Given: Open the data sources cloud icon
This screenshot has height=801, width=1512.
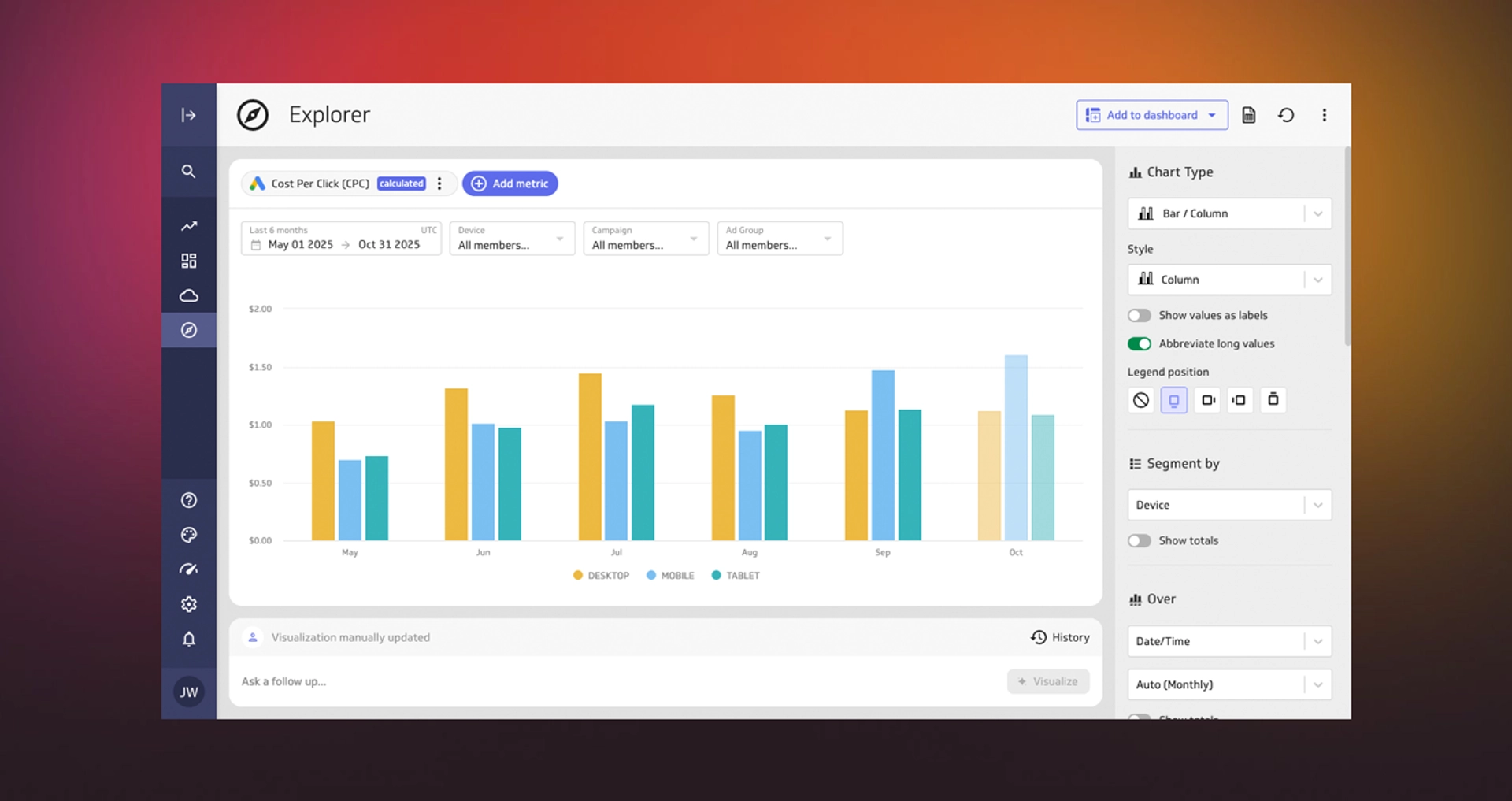Looking at the screenshot, I should tap(188, 295).
